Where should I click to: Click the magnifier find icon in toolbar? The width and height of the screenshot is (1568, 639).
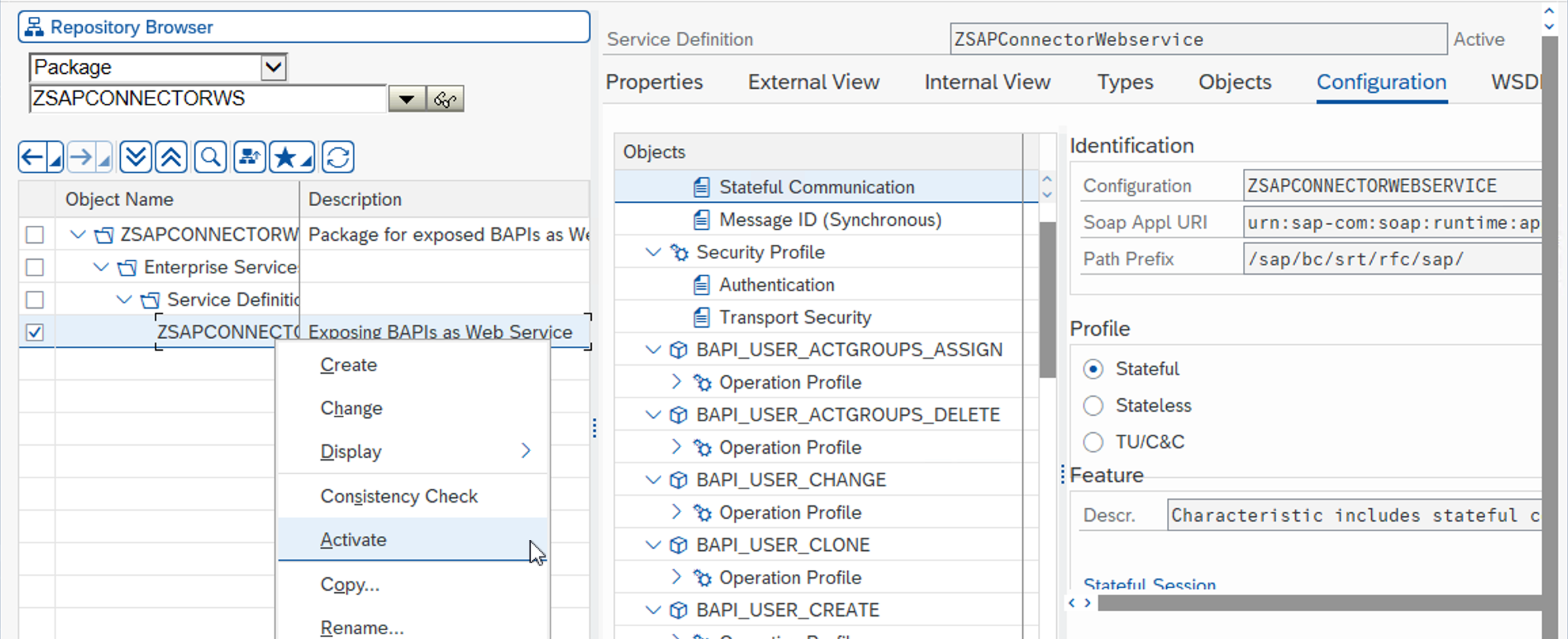coord(210,157)
